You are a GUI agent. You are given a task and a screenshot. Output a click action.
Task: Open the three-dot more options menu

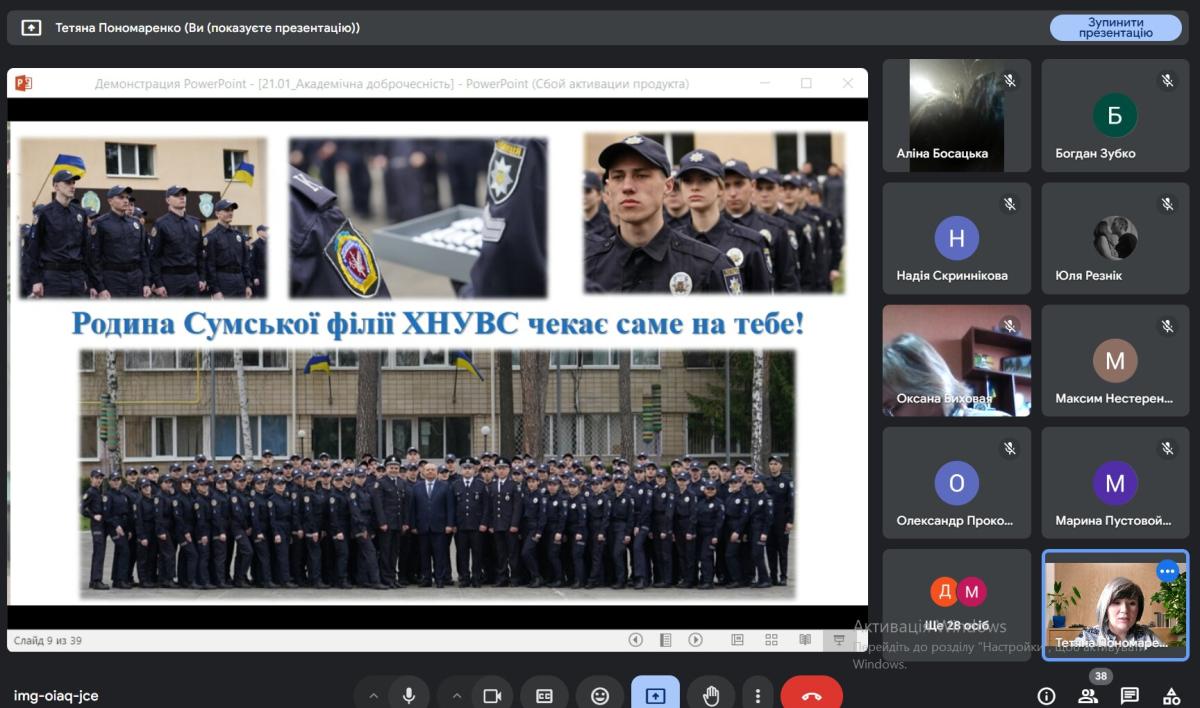click(x=758, y=696)
